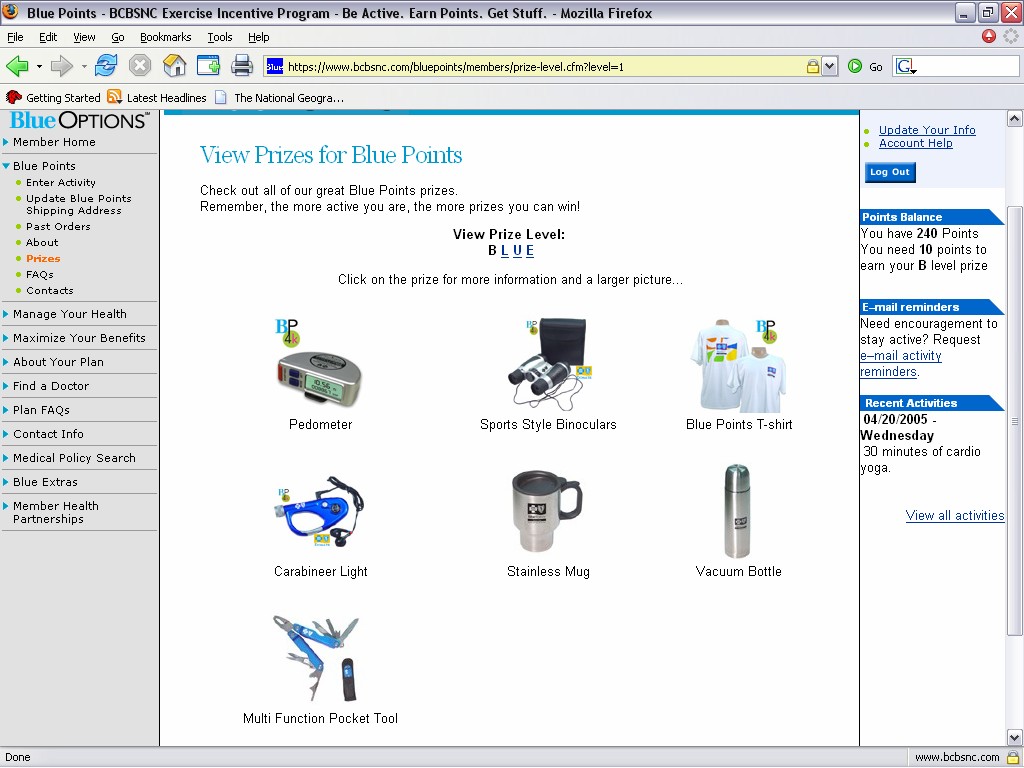Screen dimensions: 1024x768
Task: Select prize level U link
Action: click(x=517, y=251)
